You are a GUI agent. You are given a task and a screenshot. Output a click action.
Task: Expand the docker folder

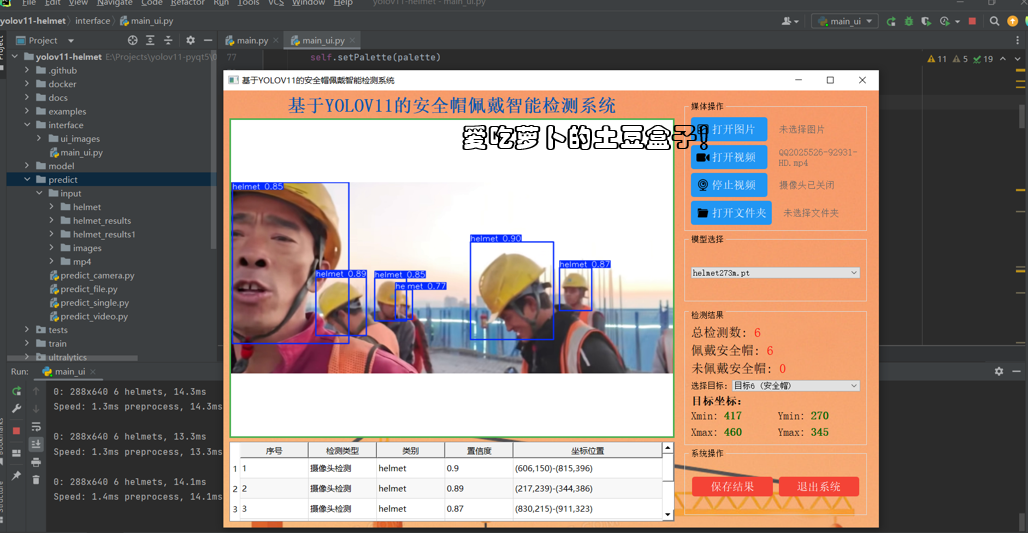pos(28,84)
